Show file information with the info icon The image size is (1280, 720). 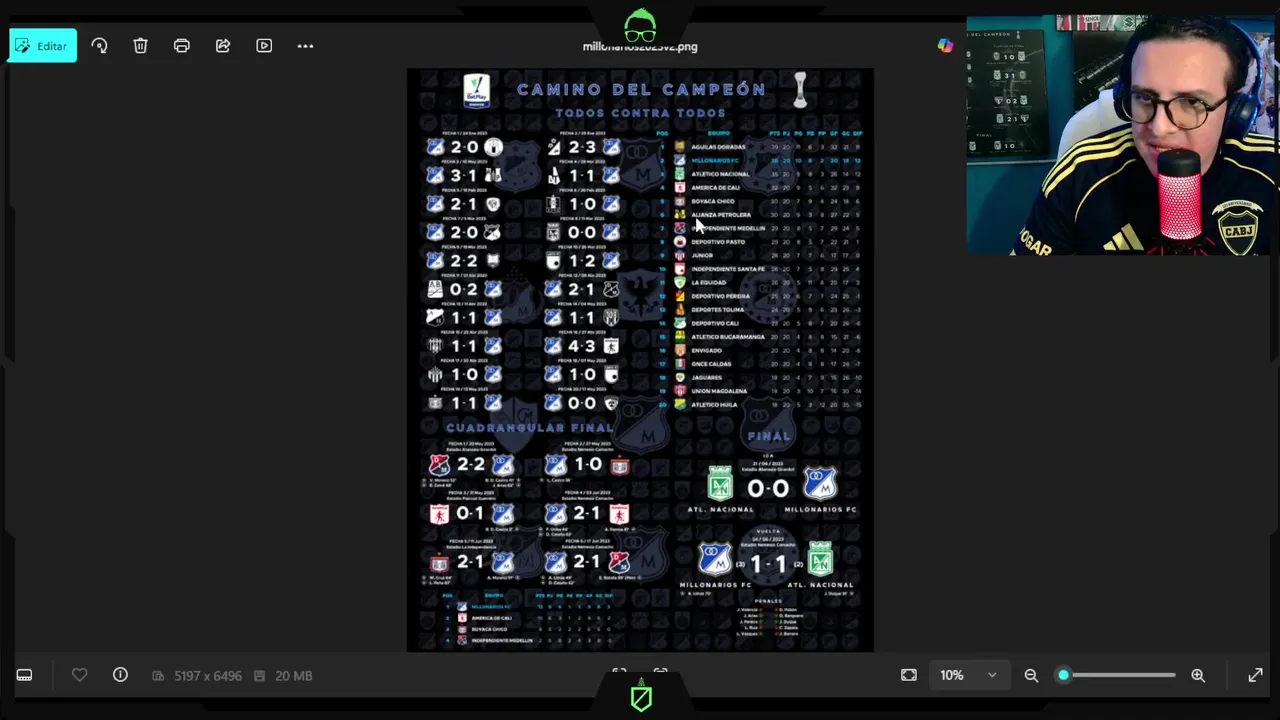[120, 676]
